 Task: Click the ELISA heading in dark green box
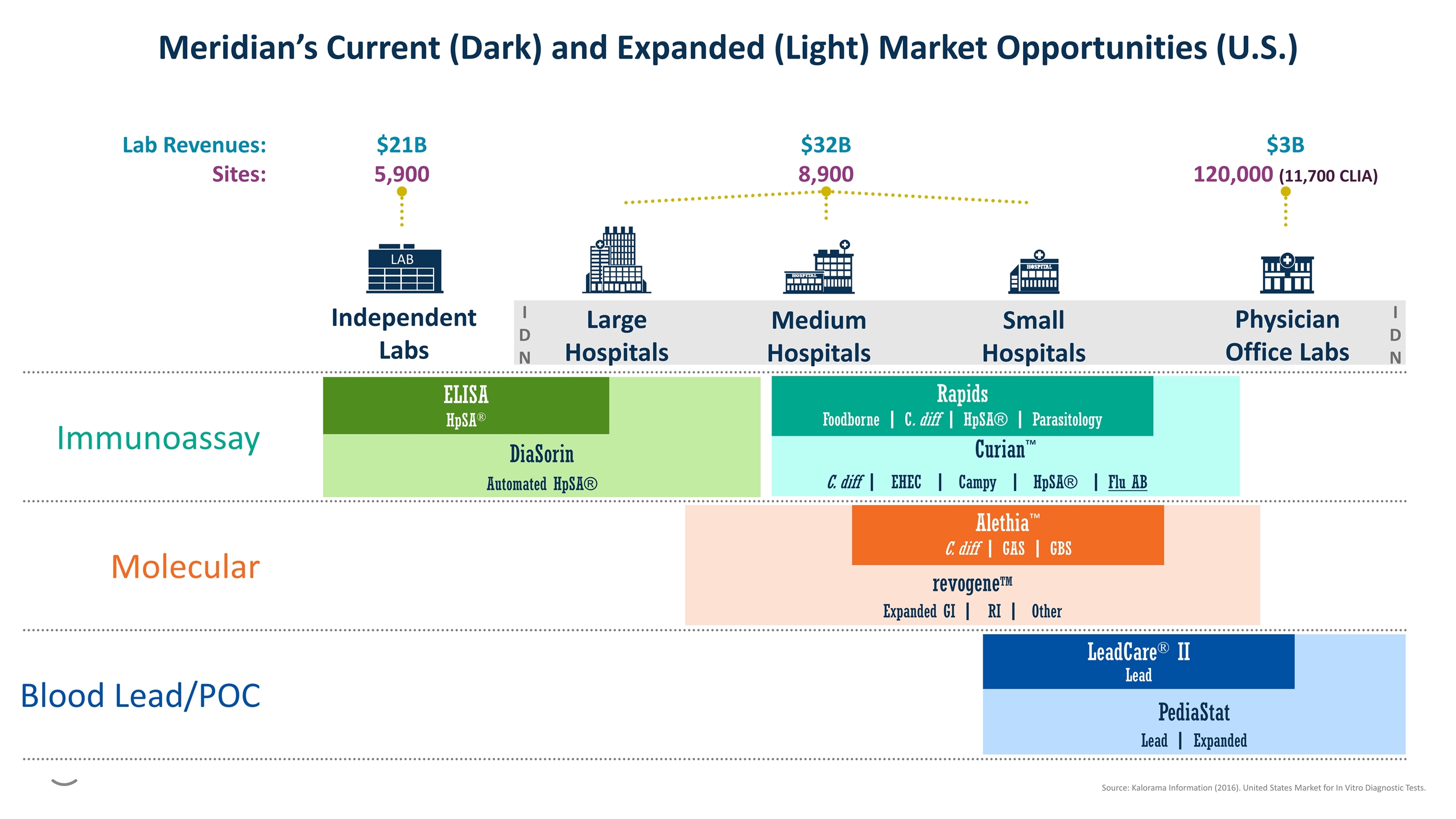pos(465,395)
